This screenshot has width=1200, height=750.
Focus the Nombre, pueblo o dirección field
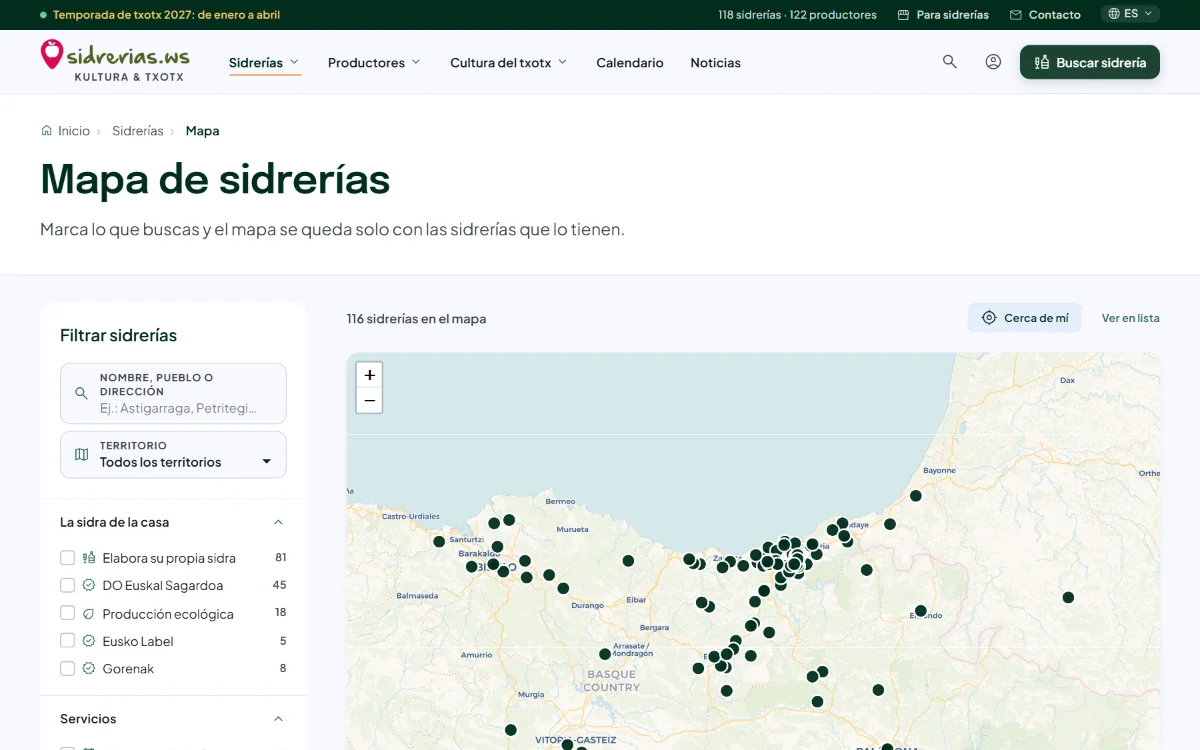pos(173,394)
